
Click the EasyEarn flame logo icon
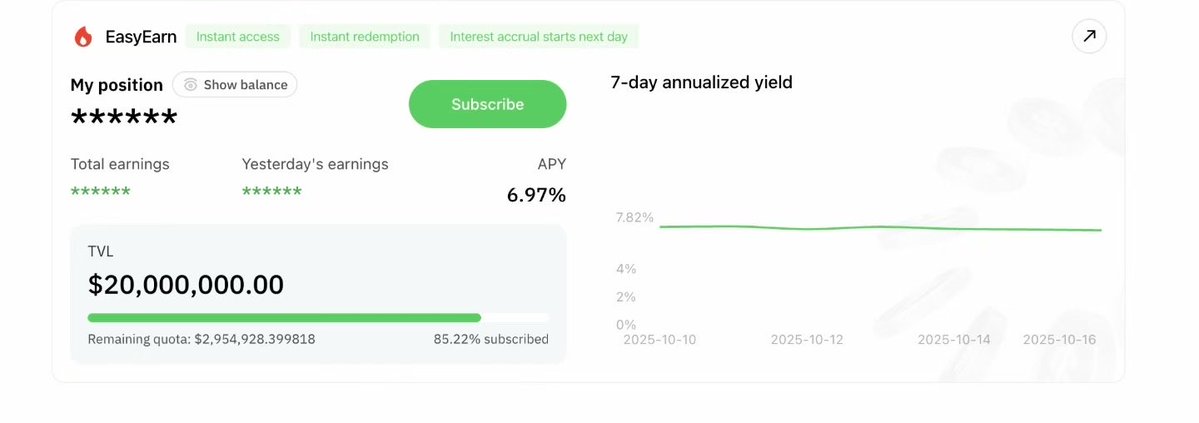pos(83,37)
